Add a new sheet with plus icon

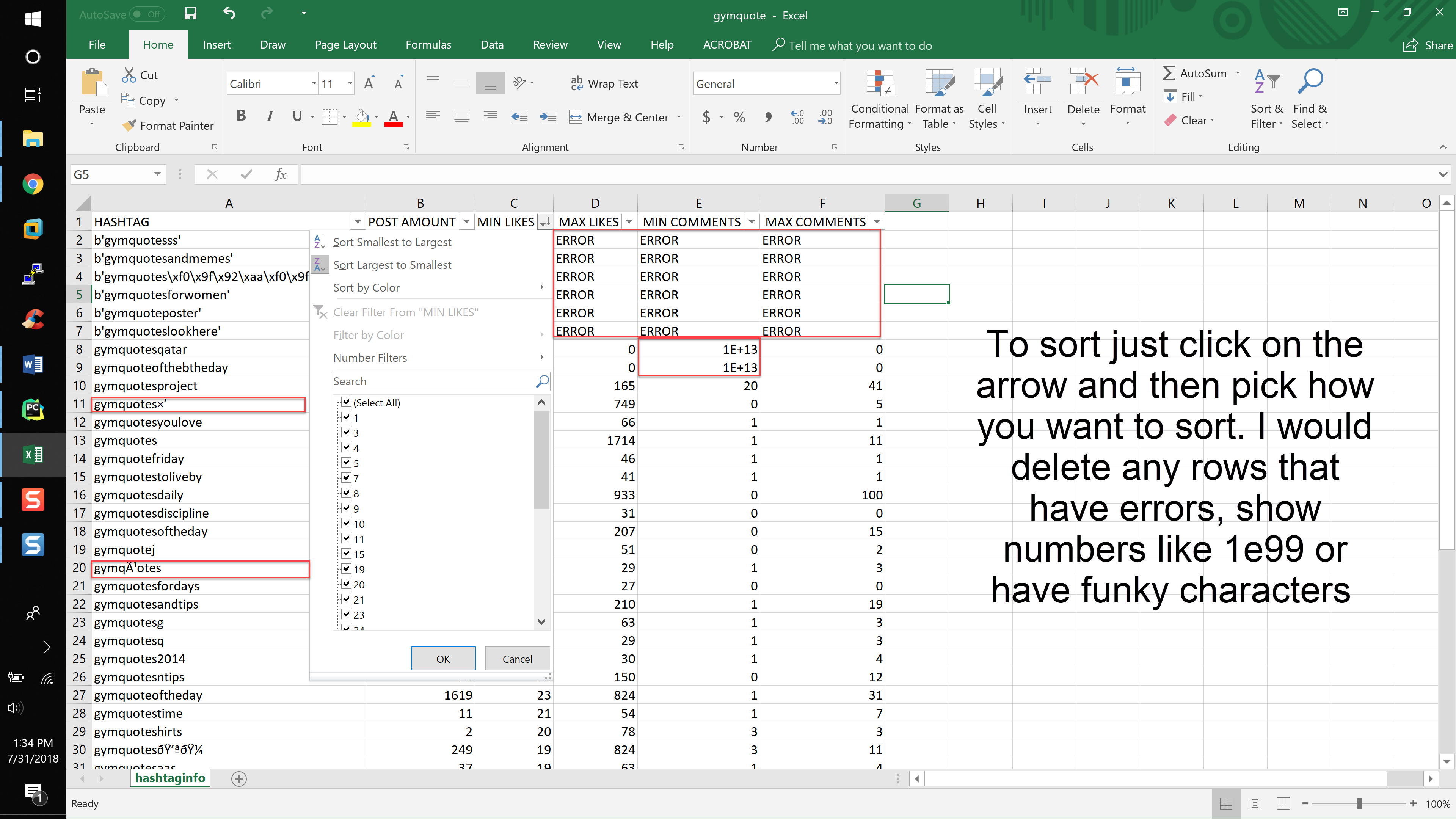[238, 779]
